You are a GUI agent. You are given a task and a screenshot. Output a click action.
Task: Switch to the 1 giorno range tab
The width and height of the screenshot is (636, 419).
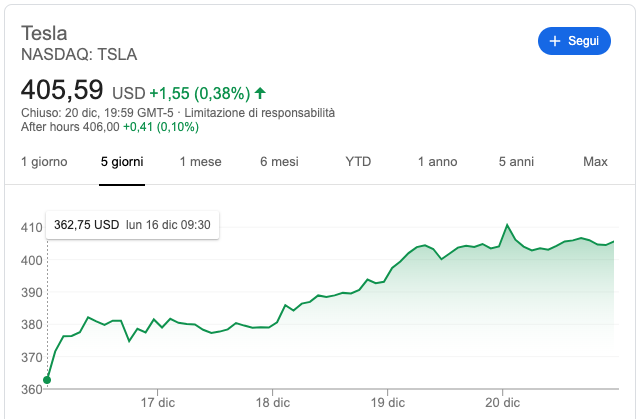coord(44,161)
